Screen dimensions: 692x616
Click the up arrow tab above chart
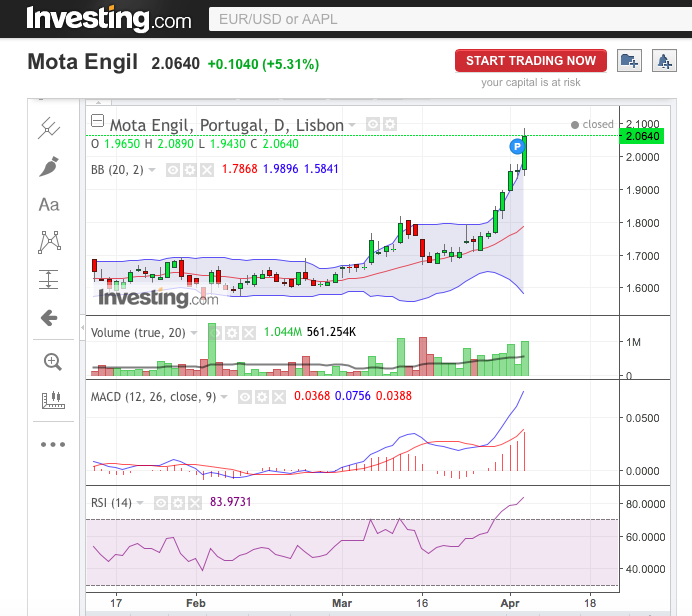coord(98,102)
